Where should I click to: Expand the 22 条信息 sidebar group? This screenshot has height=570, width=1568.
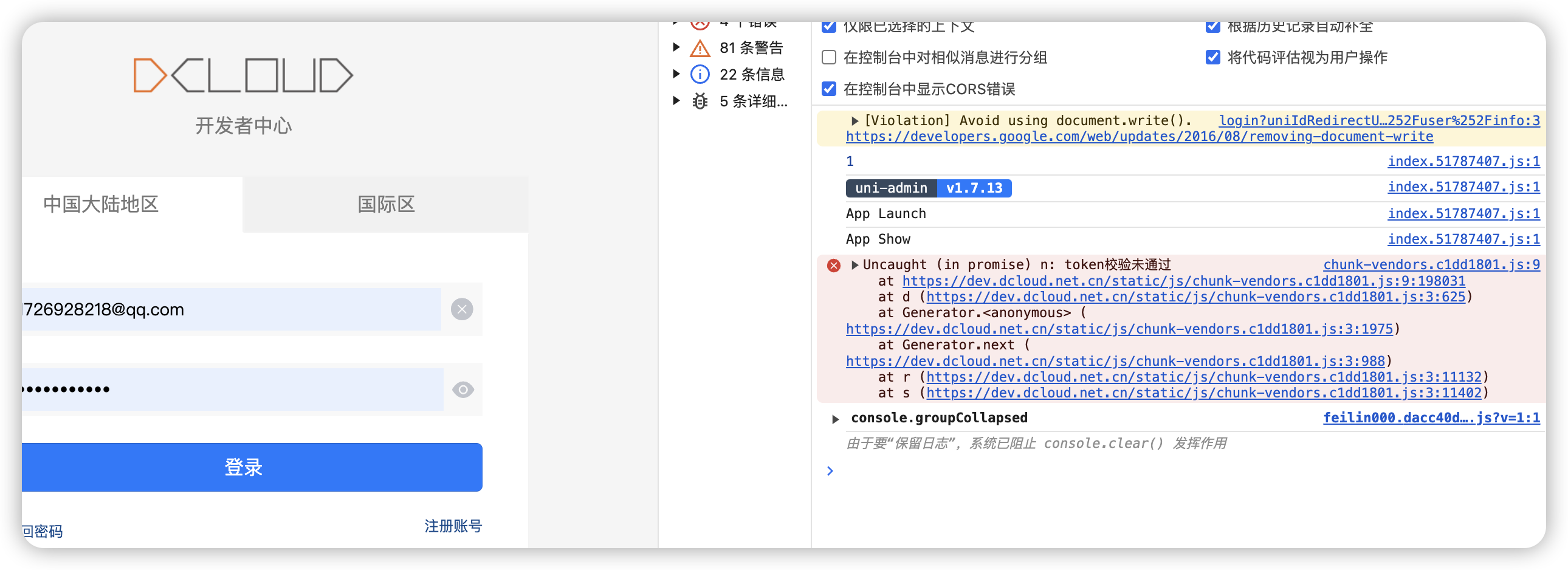pos(676,74)
